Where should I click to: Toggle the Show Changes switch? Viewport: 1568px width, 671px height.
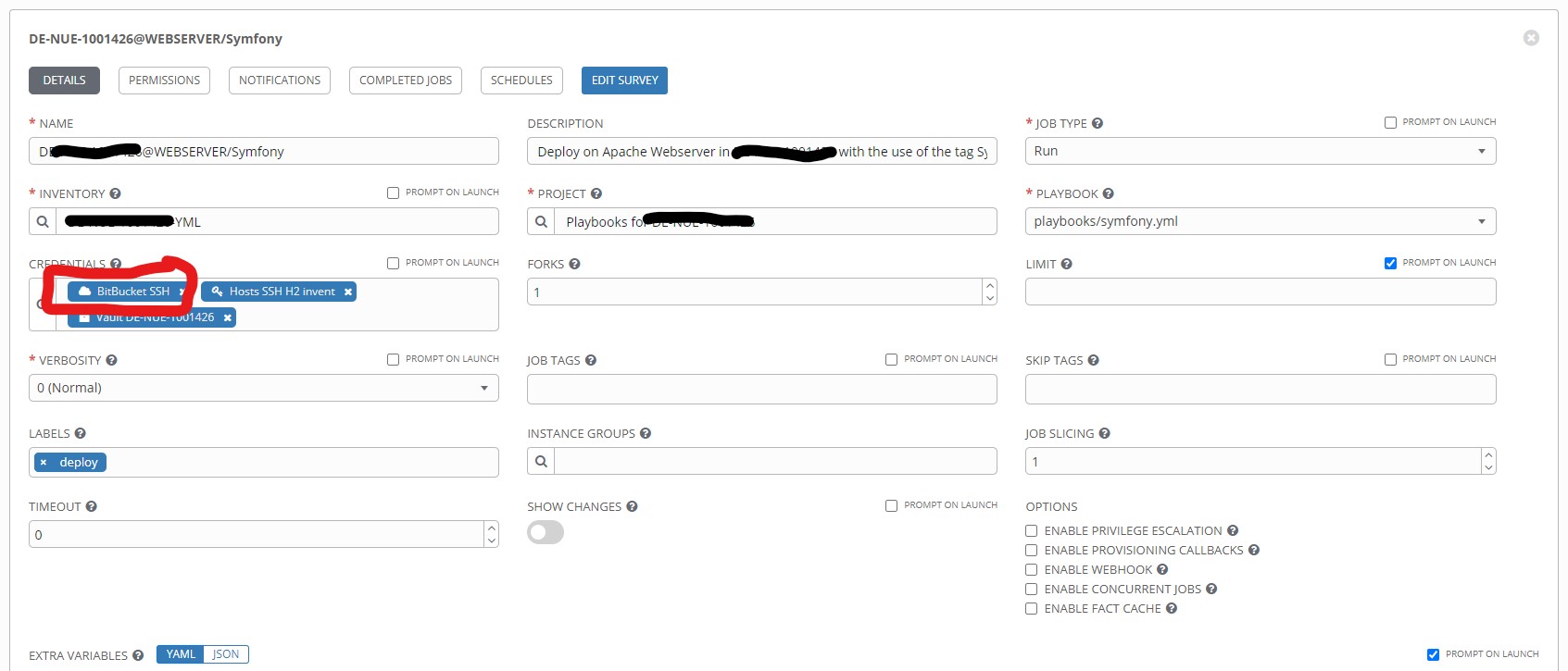[x=546, y=532]
